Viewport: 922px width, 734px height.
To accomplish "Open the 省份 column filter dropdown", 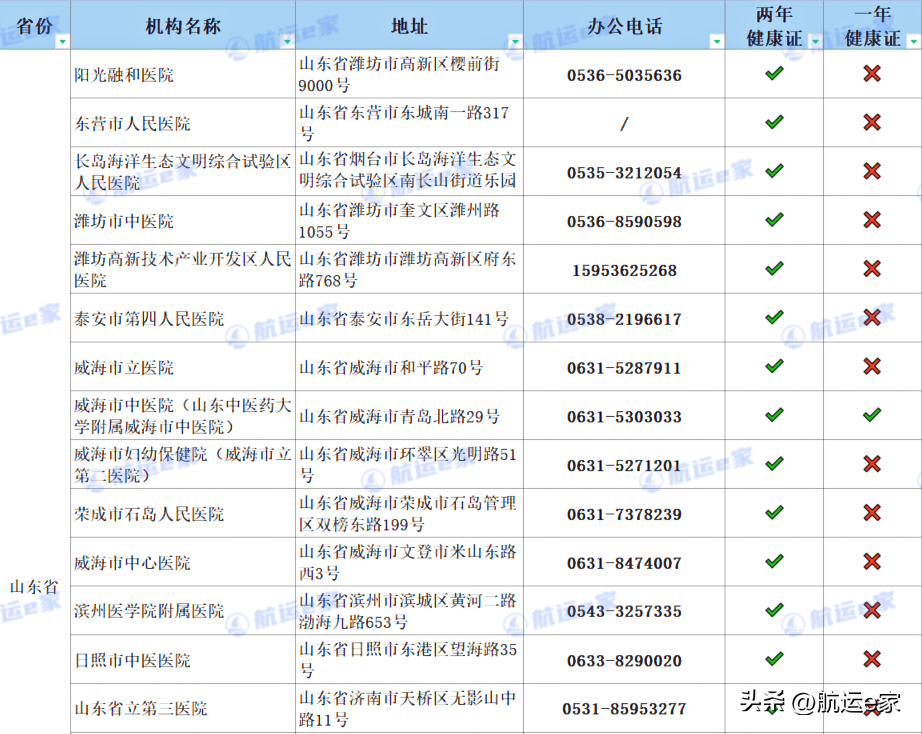I will 63,41.
